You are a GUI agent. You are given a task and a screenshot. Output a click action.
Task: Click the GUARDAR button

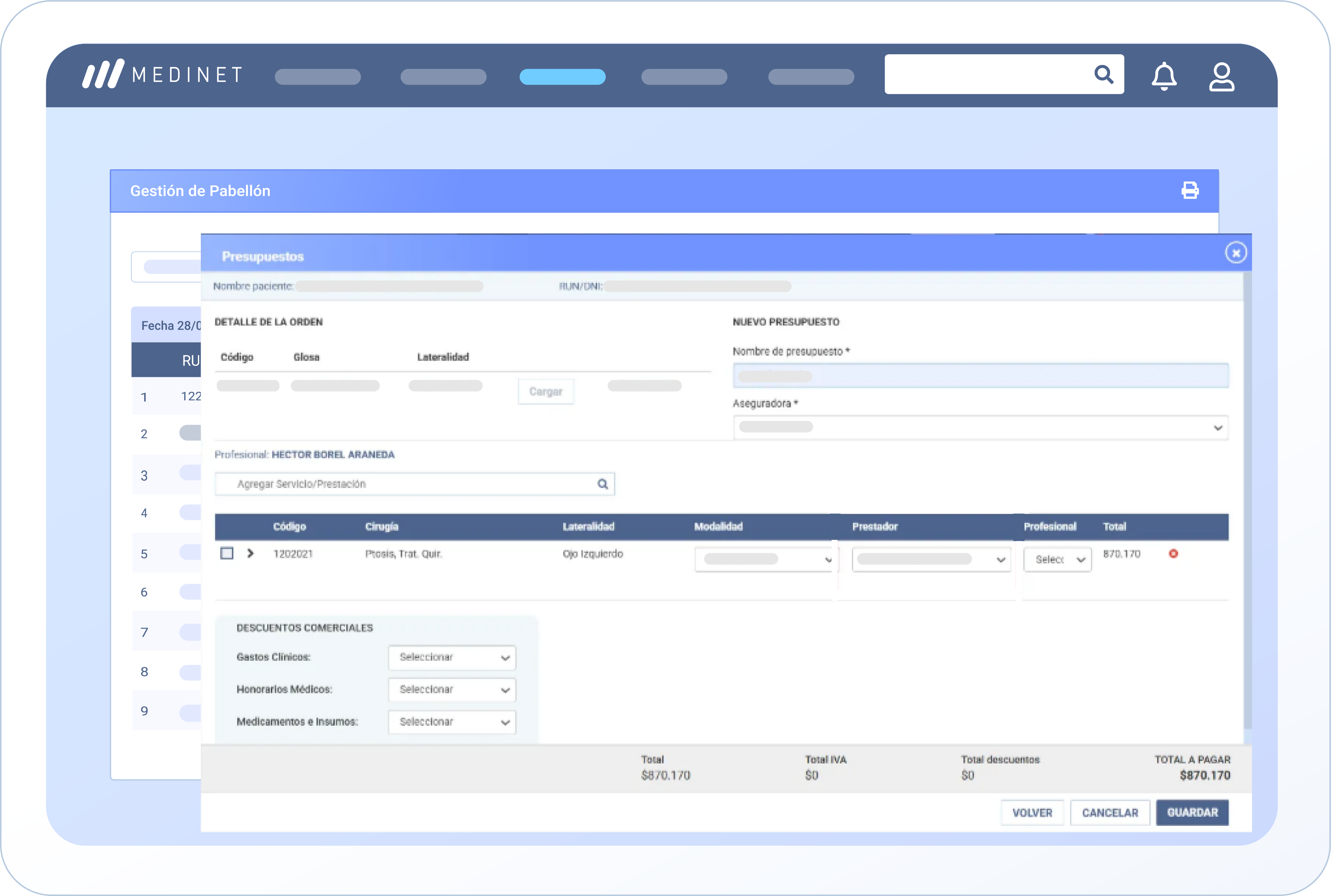pyautogui.click(x=1192, y=813)
